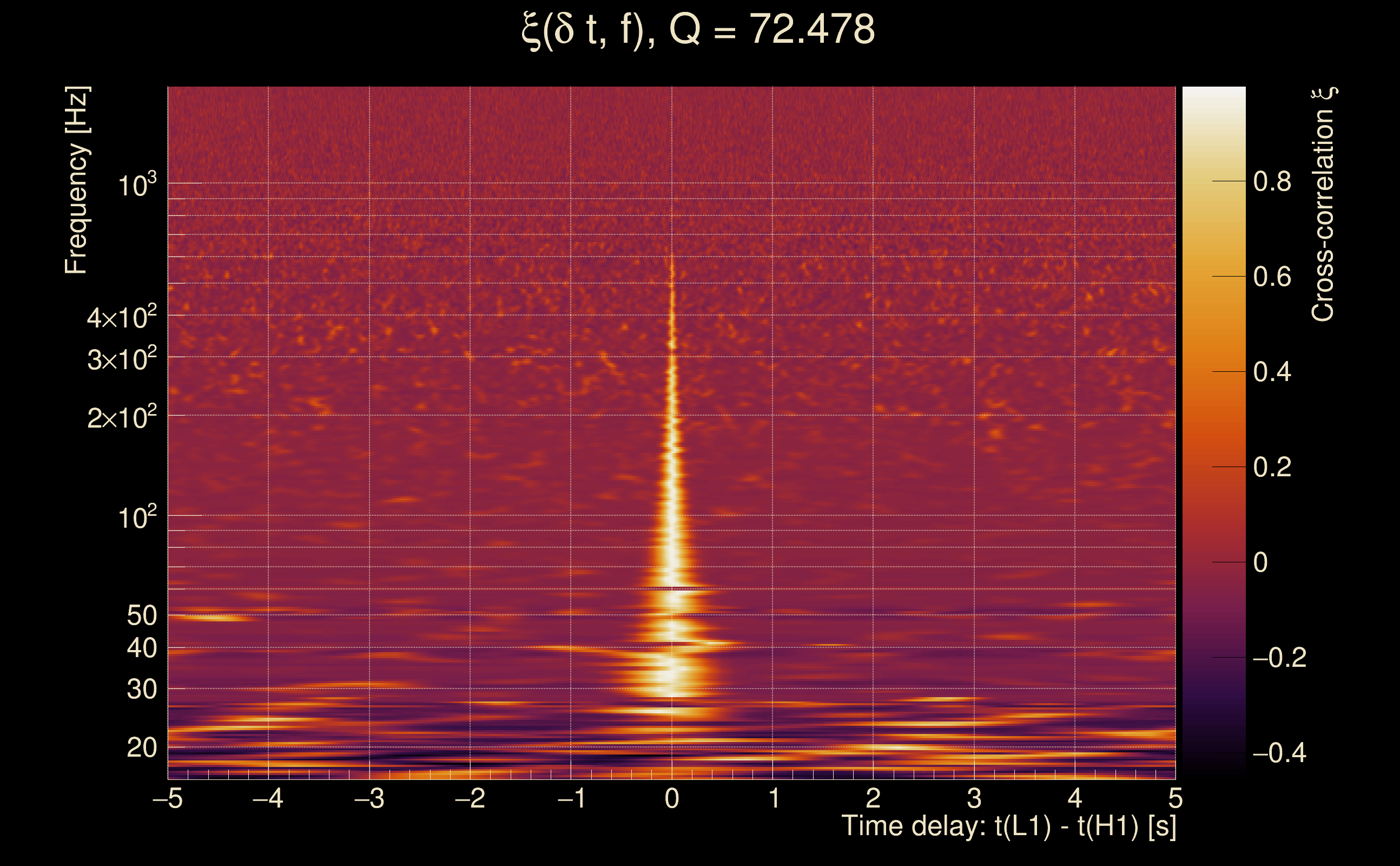Click the y-axis tick label 2×10²
Image resolution: width=1400 pixels, height=866 pixels.
122,417
